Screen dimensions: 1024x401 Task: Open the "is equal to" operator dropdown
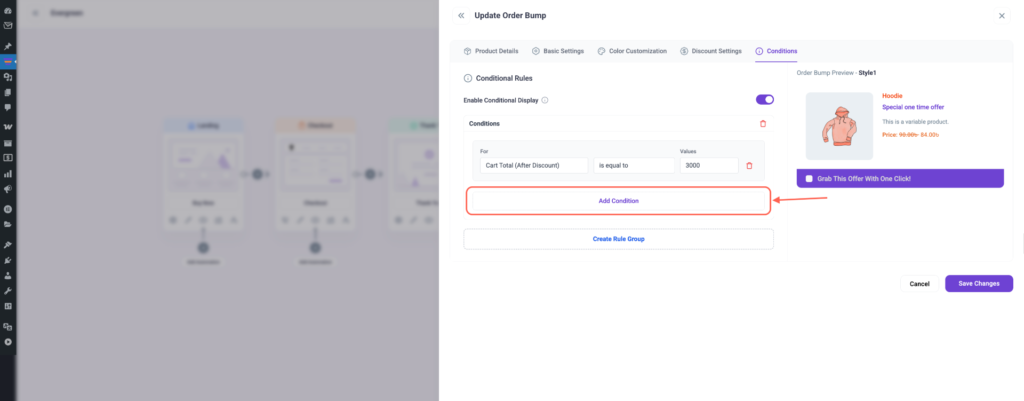coord(633,165)
